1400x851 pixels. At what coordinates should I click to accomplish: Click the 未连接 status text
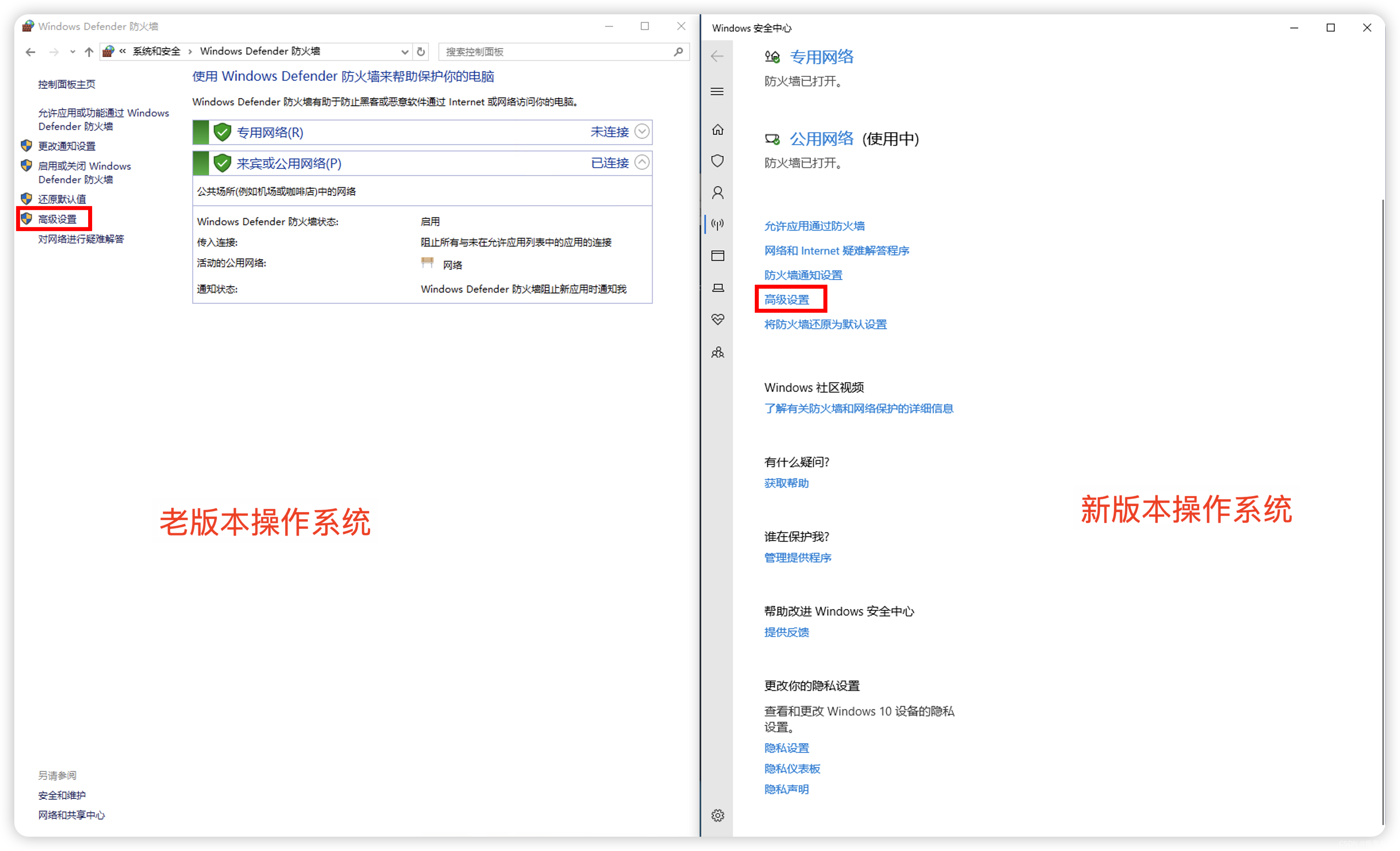point(609,132)
